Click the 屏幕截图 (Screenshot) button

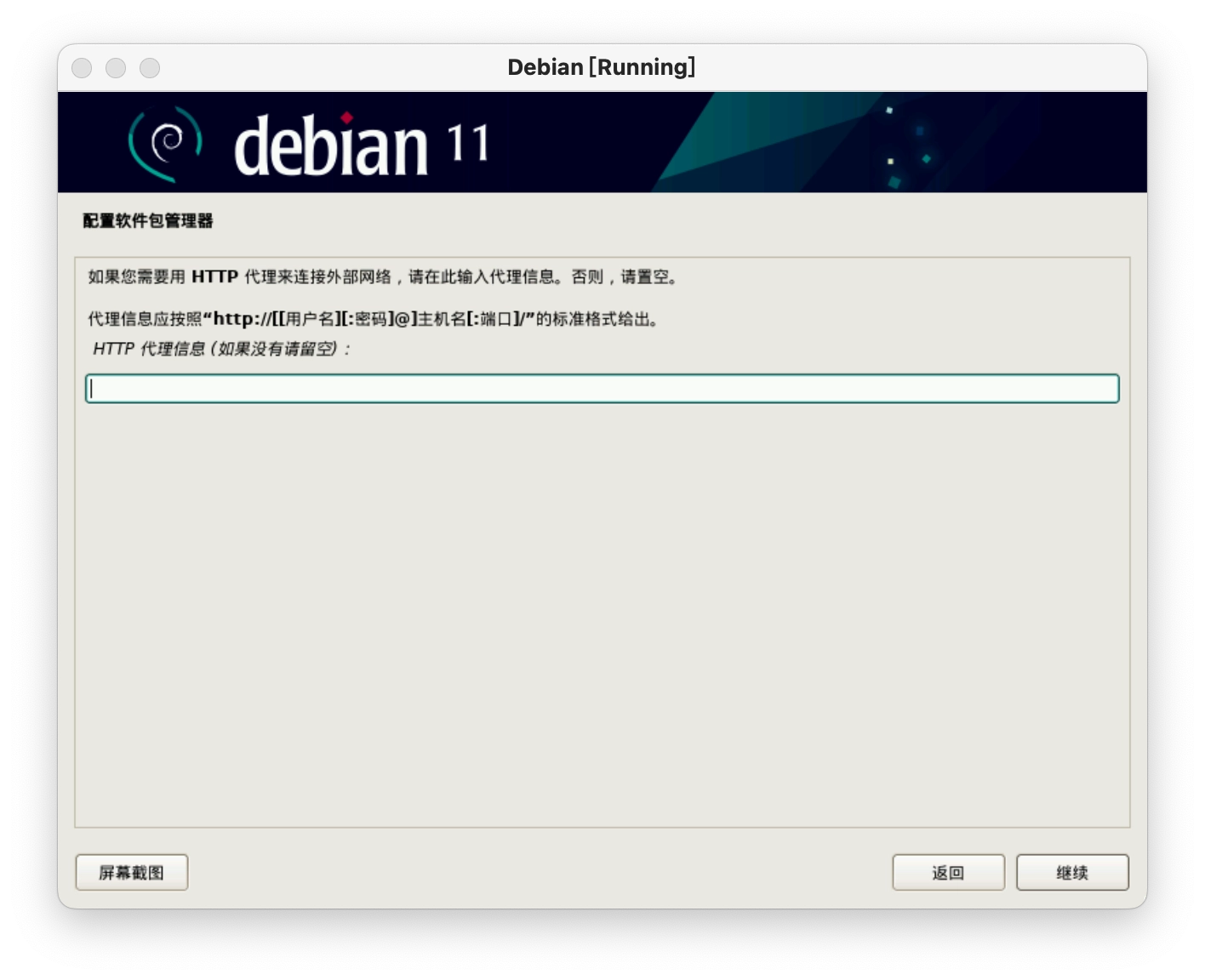[x=132, y=872]
